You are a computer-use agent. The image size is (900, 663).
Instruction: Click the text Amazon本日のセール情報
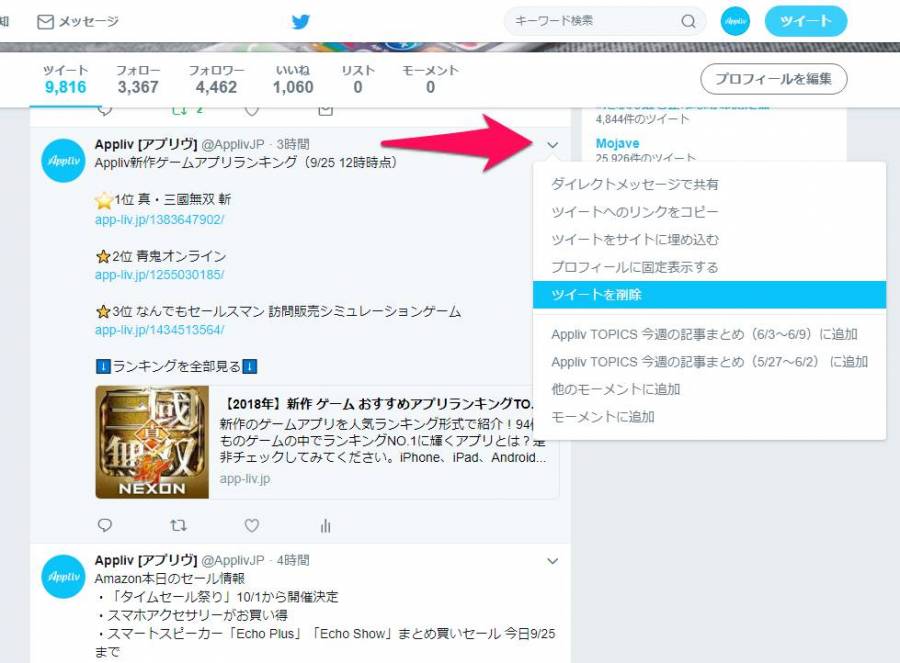click(170, 579)
